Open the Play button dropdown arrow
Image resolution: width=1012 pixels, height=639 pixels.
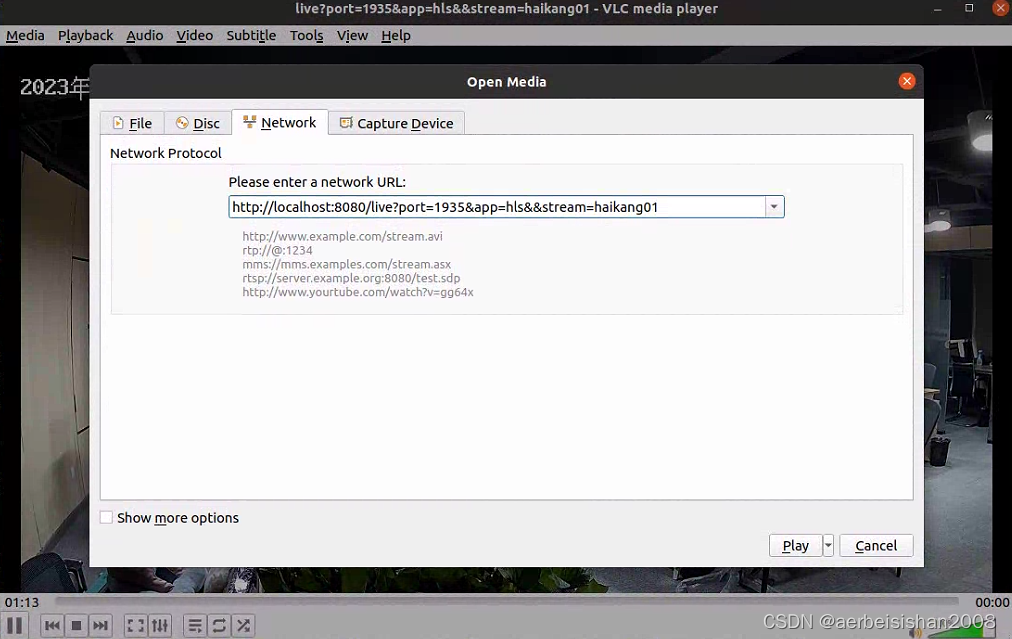tap(828, 545)
